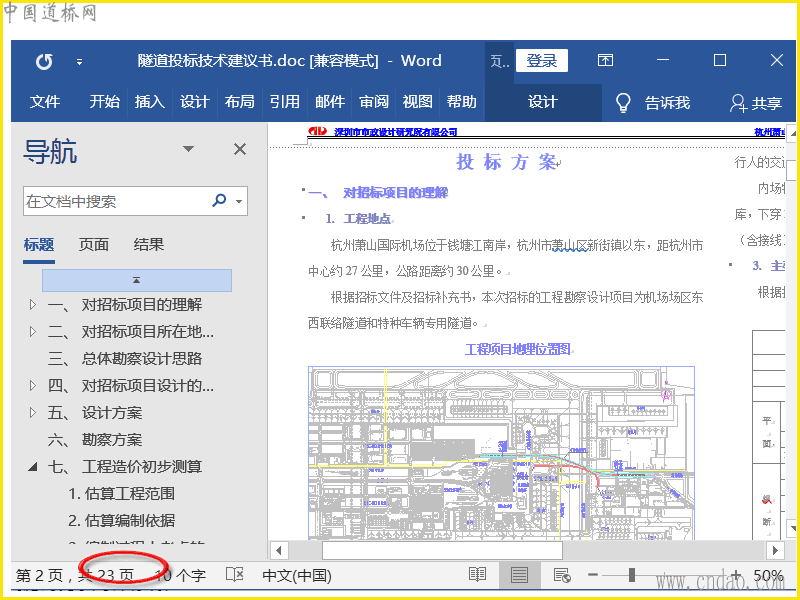
Task: Switch to the 插入 ribbon tab
Action: tap(149, 102)
